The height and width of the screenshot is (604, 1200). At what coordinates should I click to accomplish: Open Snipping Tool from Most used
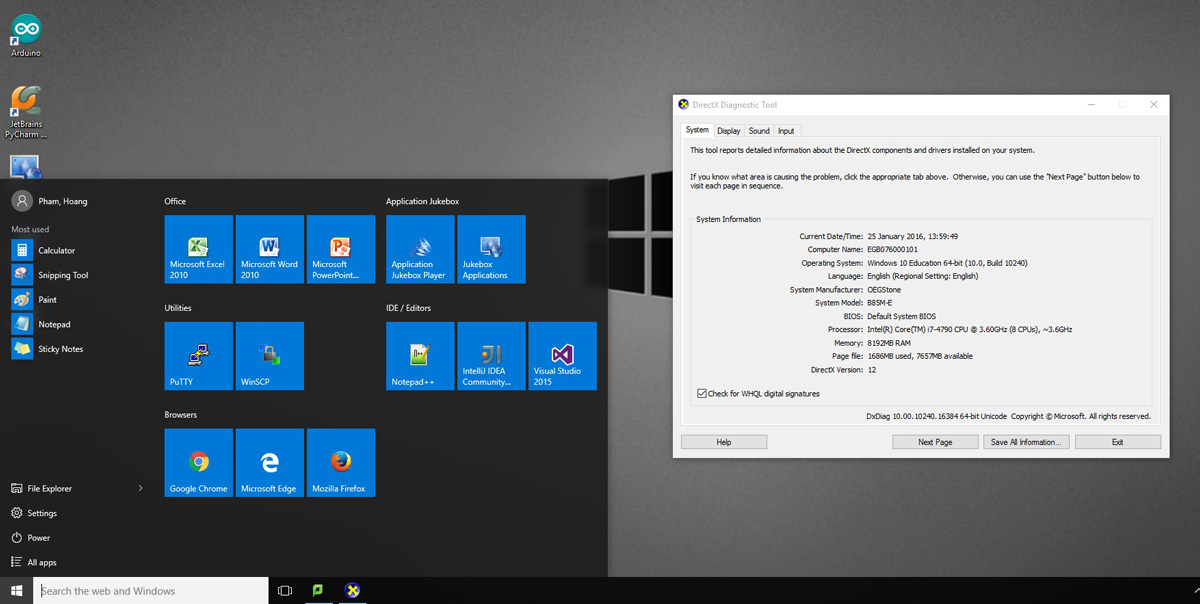point(63,275)
